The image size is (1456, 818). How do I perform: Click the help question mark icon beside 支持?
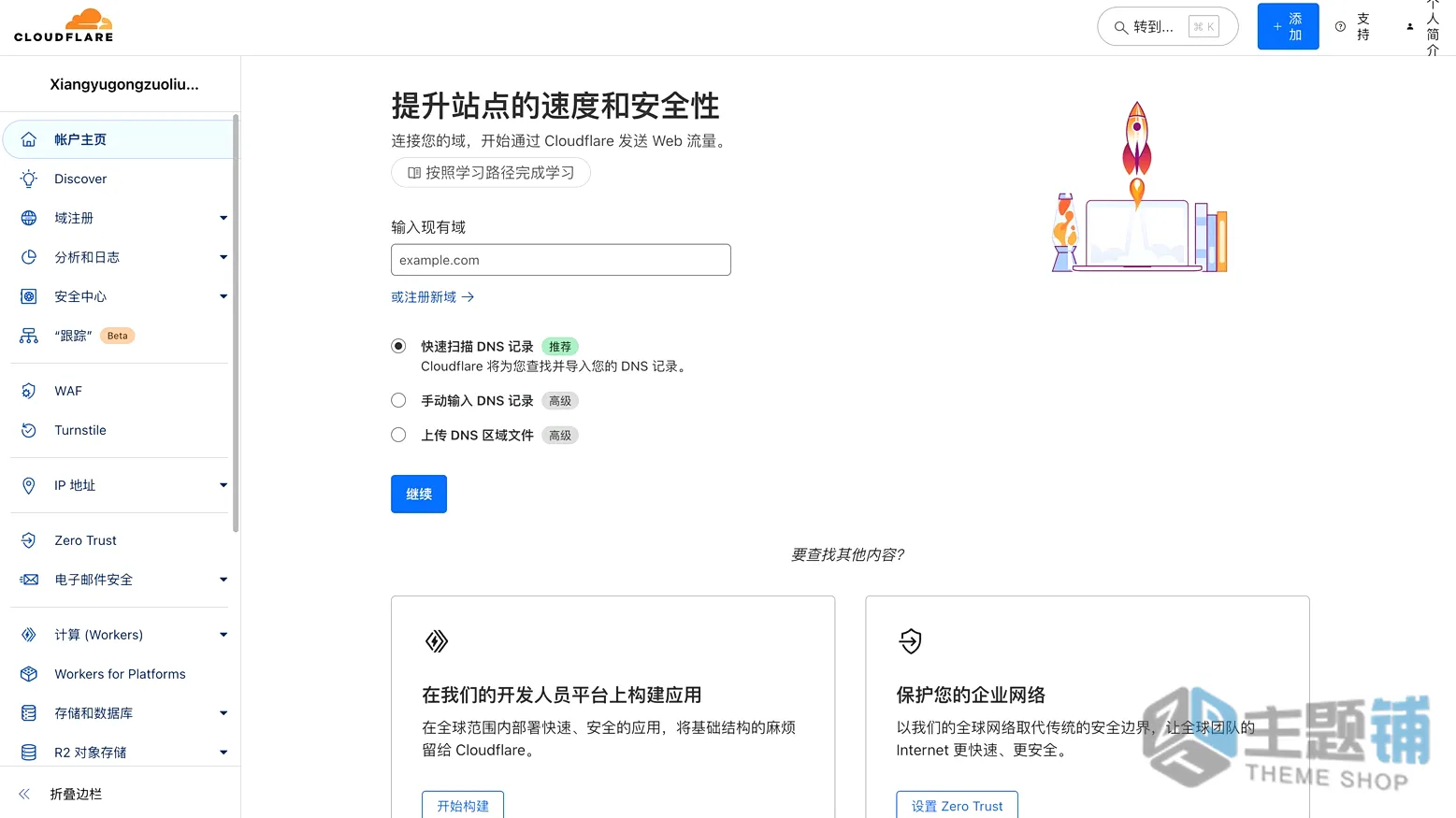click(1340, 27)
